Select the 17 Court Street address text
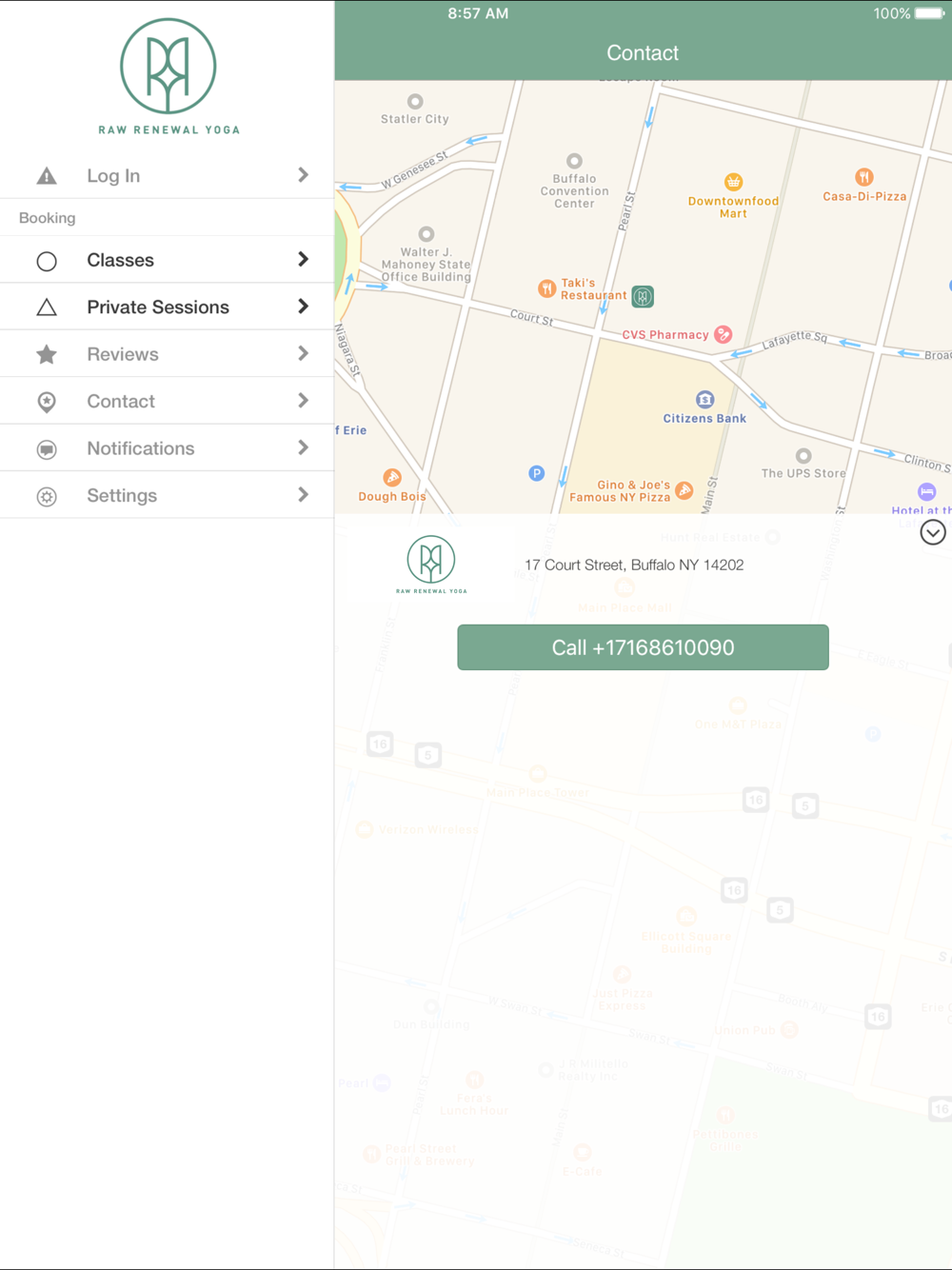Viewport: 952px width, 1270px height. [634, 565]
